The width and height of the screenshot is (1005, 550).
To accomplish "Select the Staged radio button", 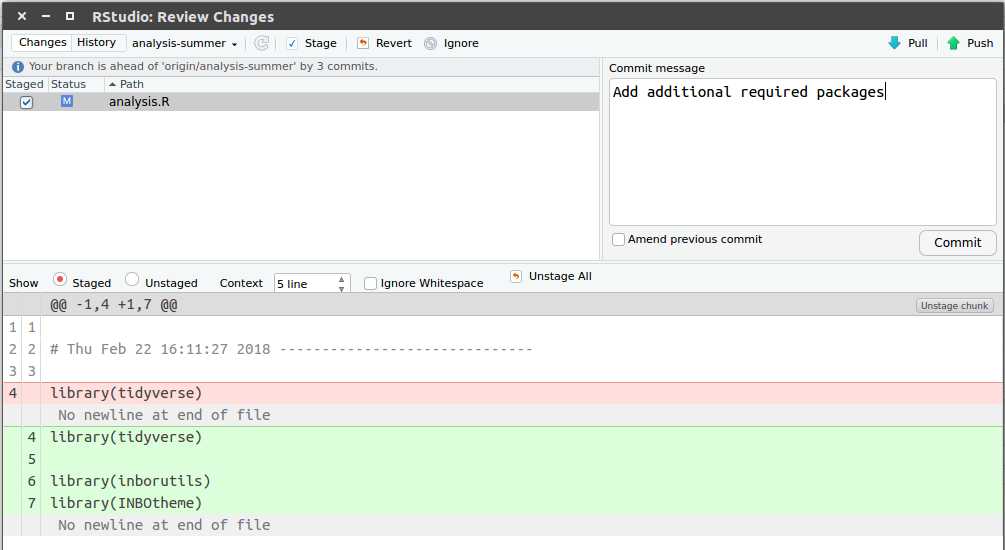I will [x=60, y=281].
